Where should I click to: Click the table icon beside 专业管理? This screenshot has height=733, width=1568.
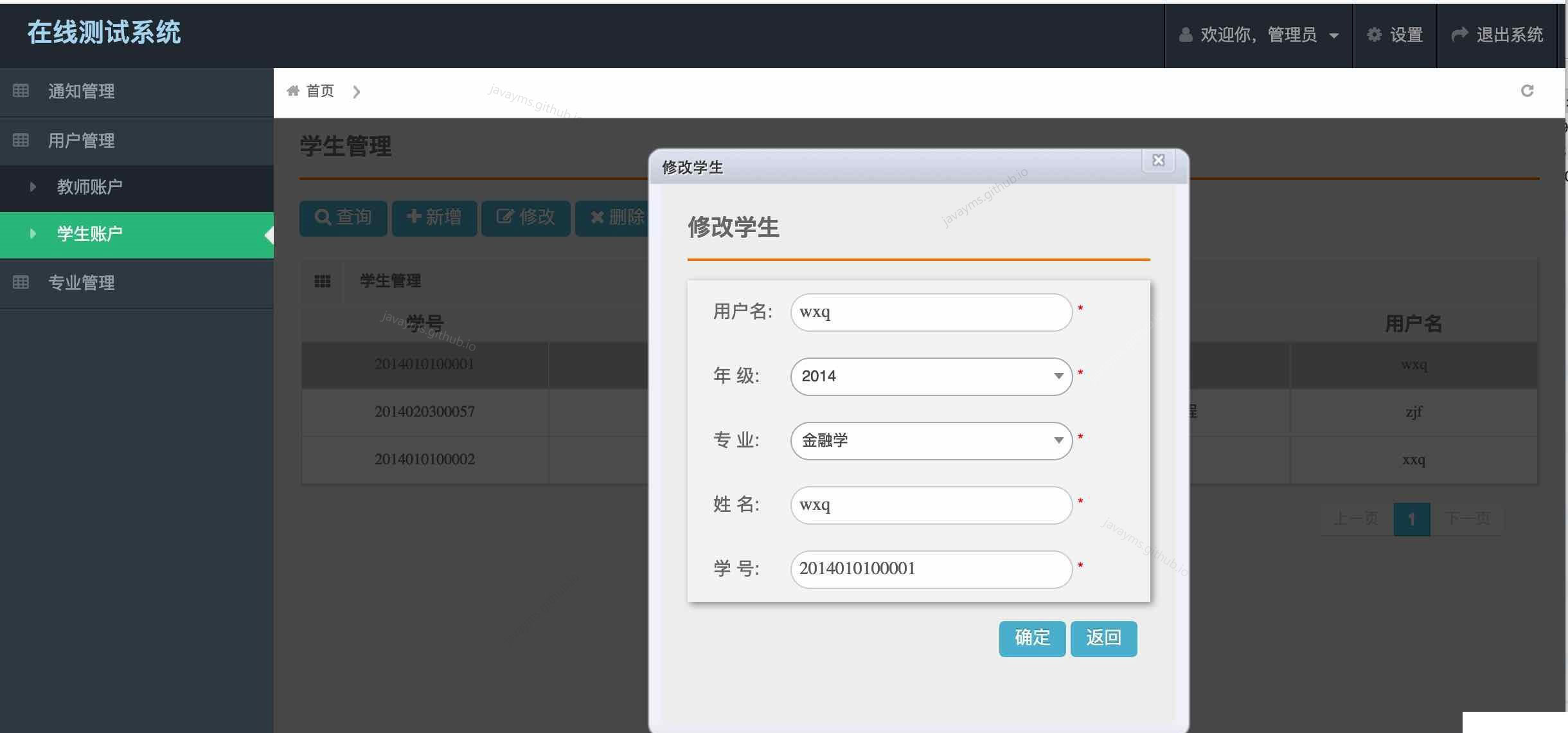pyautogui.click(x=21, y=282)
